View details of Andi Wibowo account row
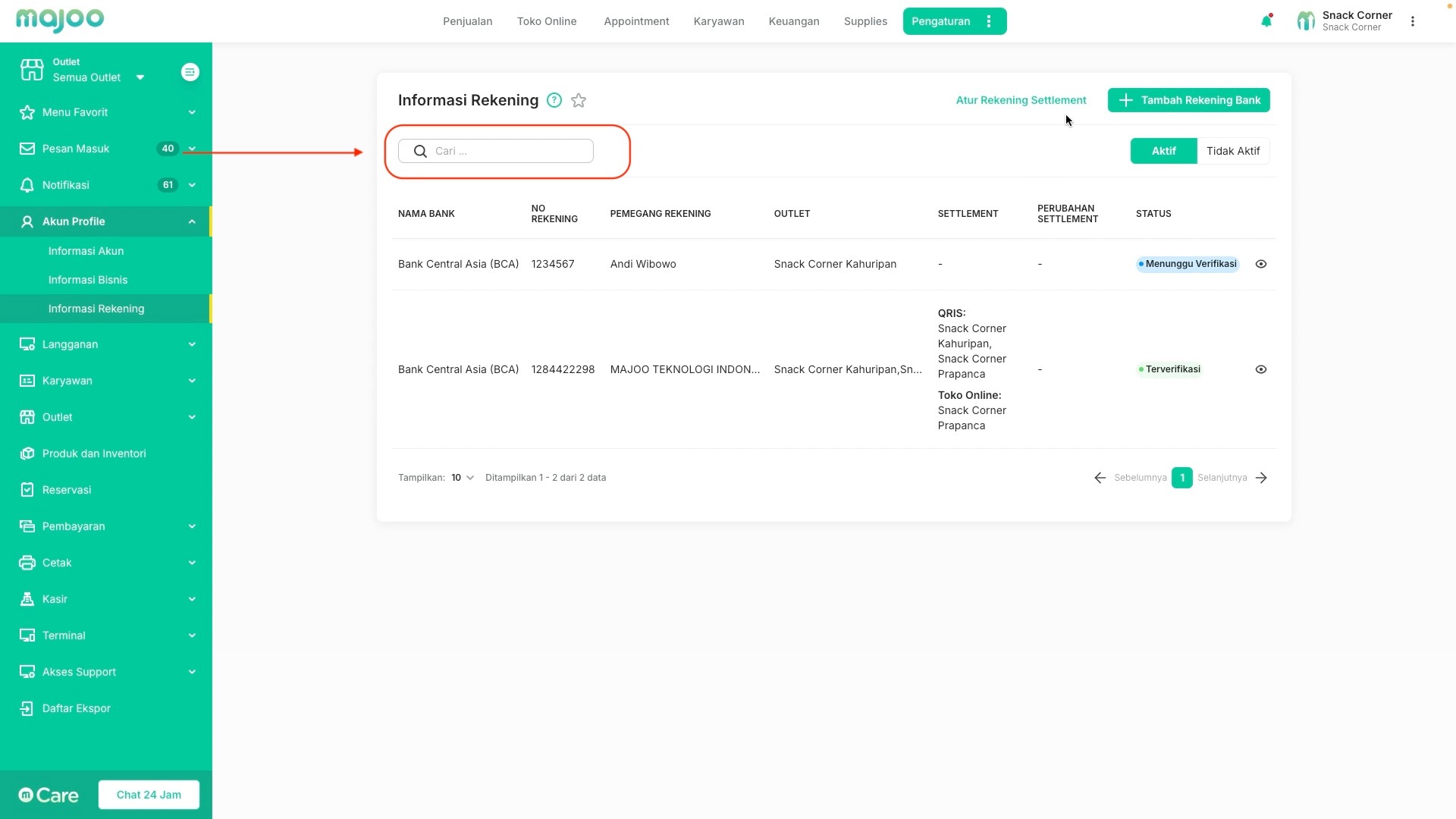This screenshot has width=1456, height=819. [1260, 264]
